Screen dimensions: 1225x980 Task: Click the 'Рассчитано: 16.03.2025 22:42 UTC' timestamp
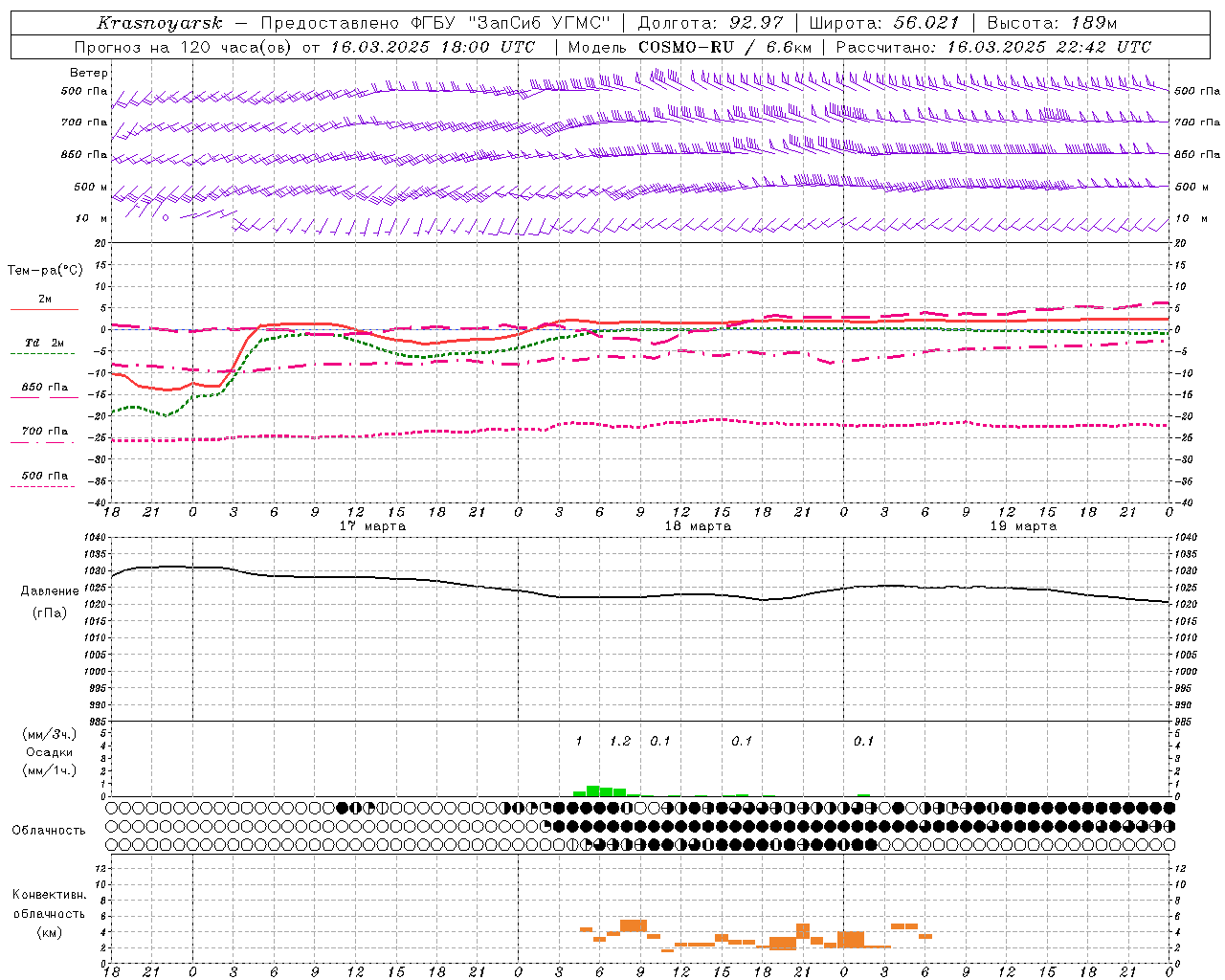click(x=993, y=47)
